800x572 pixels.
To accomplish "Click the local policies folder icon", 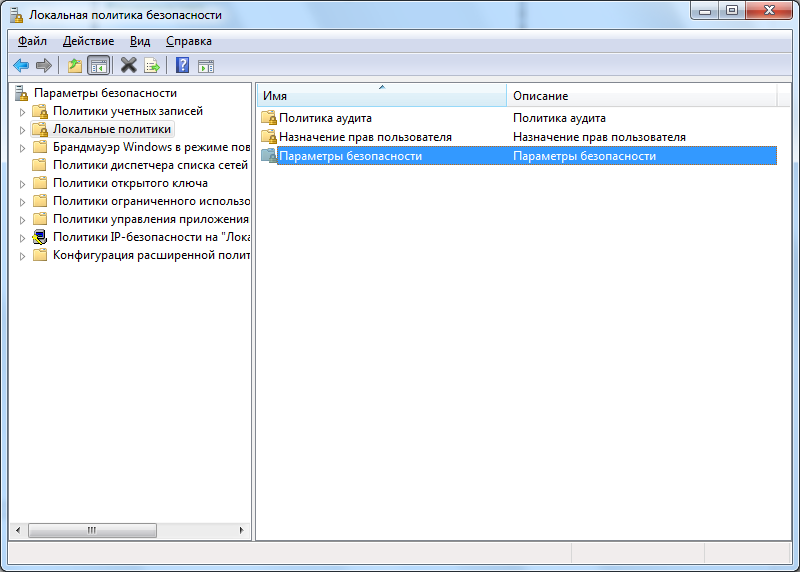I will click(x=40, y=129).
